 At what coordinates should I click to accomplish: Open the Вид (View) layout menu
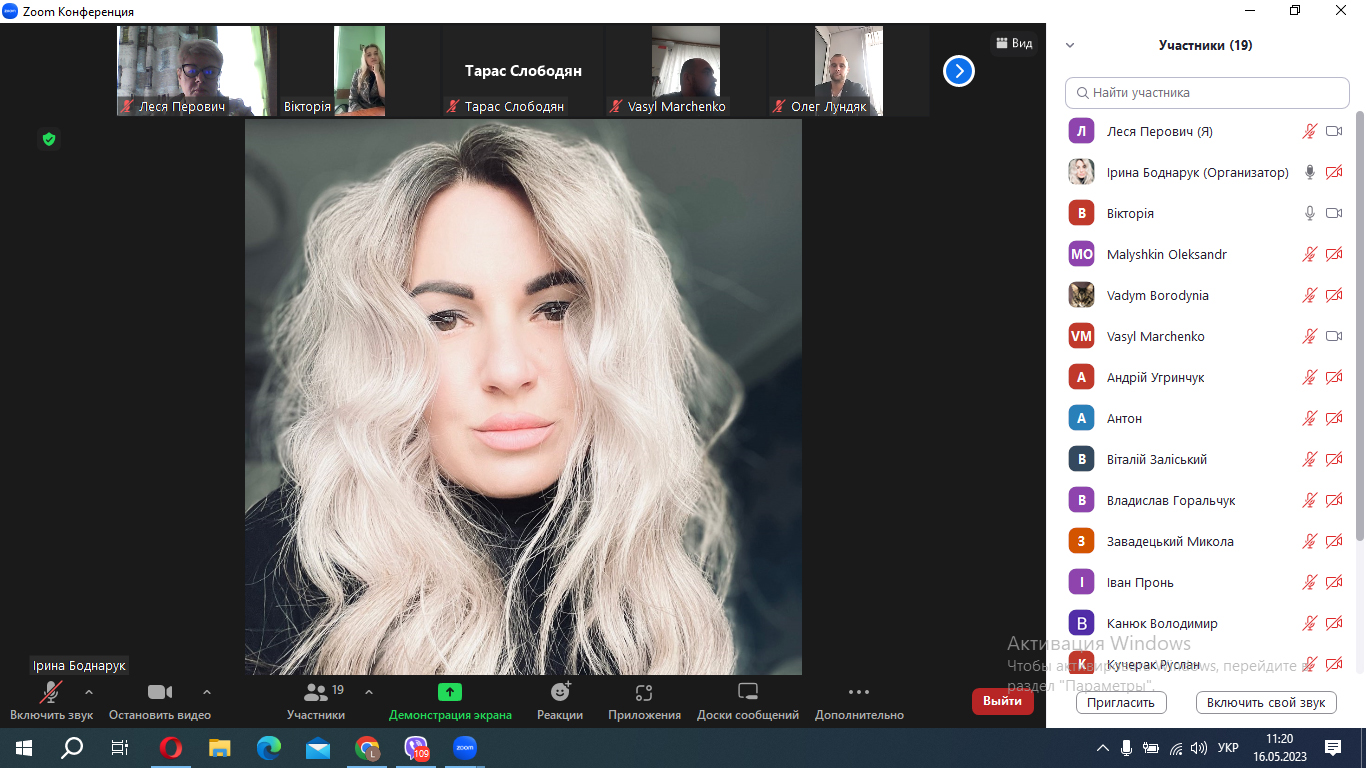[x=1013, y=43]
